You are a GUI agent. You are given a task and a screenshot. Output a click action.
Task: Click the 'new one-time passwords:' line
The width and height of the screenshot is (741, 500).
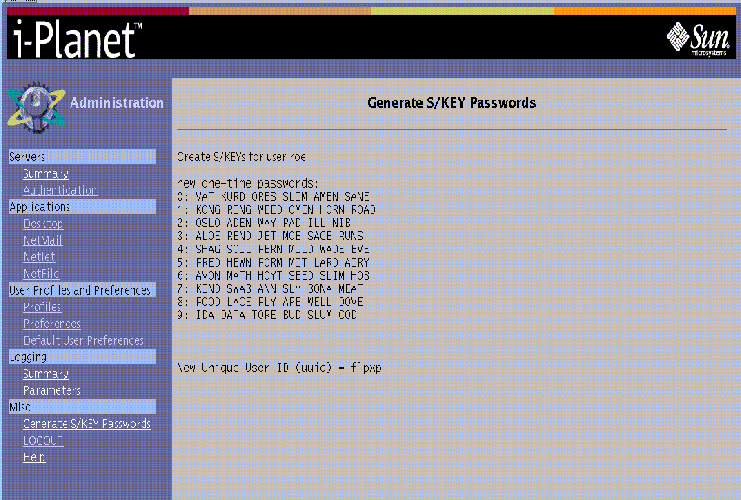[248, 183]
